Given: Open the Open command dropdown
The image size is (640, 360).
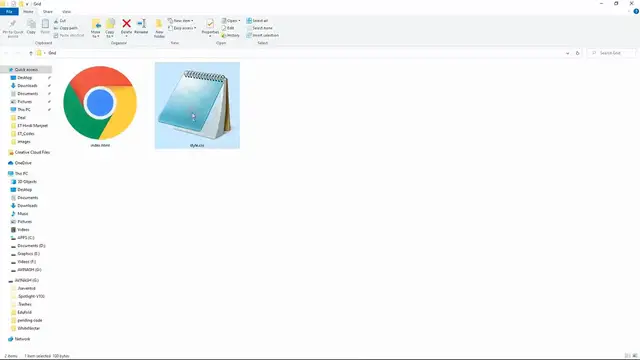Looking at the screenshot, I should pyautogui.click(x=231, y=20).
